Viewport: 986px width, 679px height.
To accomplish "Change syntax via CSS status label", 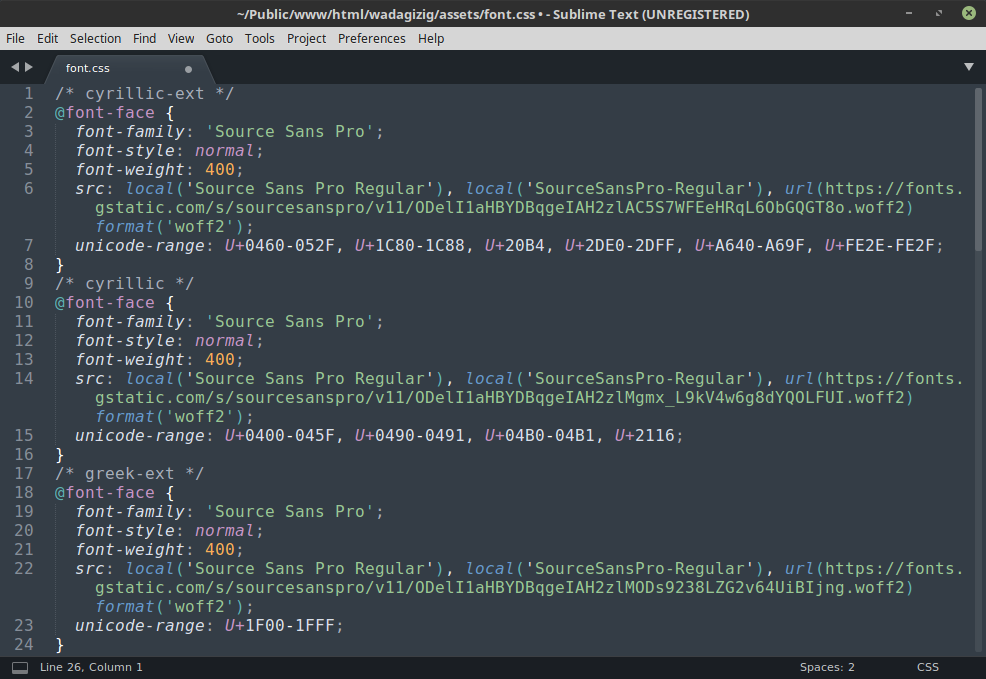I will pos(928,667).
